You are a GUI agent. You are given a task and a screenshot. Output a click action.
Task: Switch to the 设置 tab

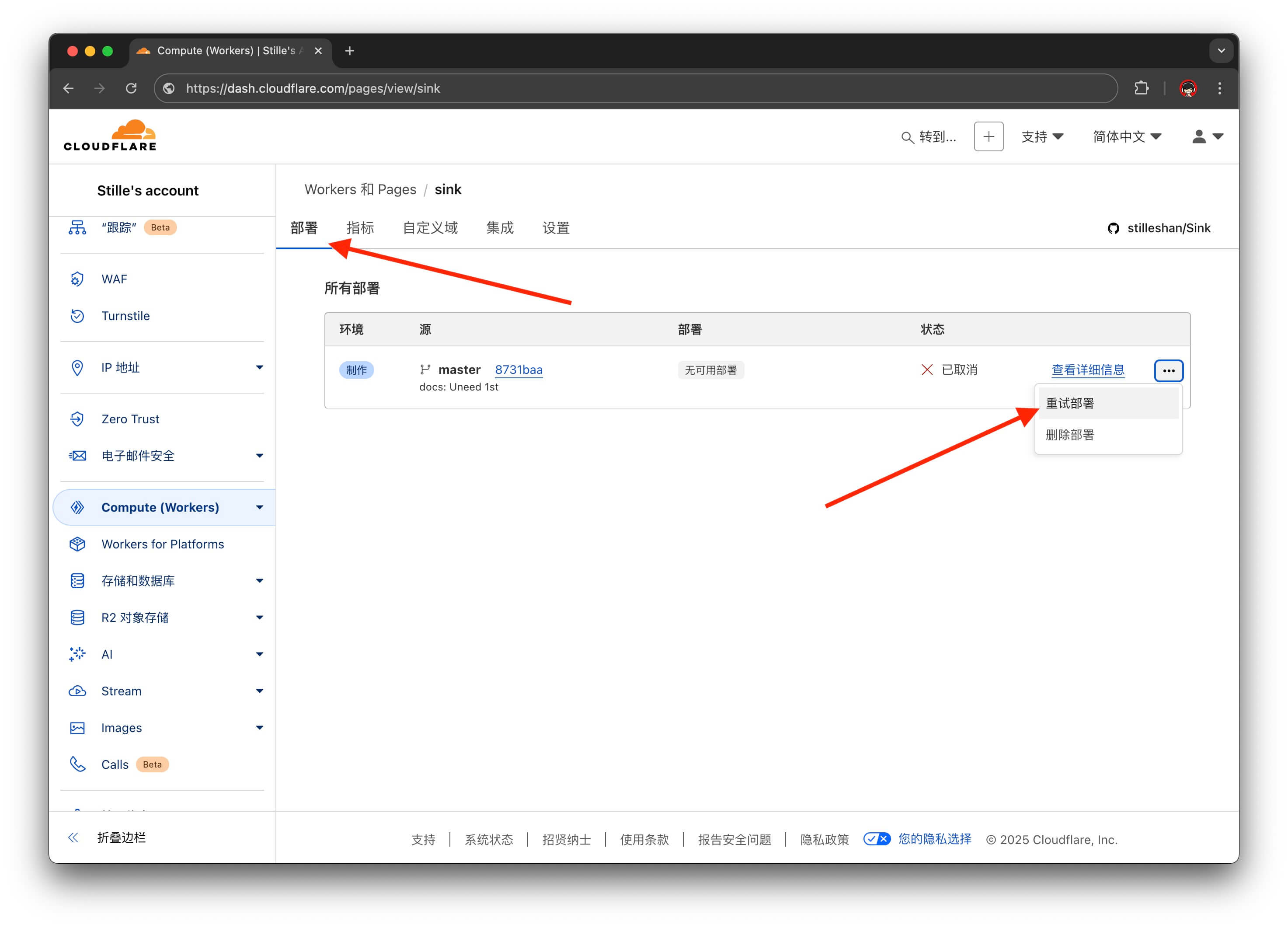coord(556,228)
